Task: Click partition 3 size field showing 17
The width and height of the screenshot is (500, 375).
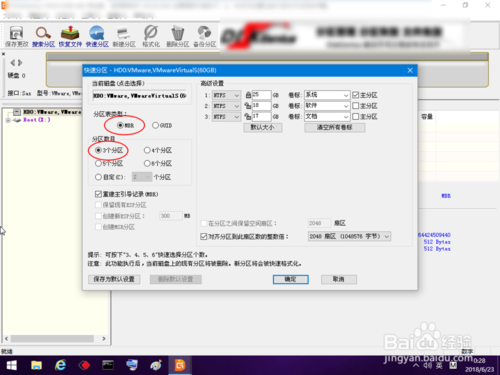Action: tap(261, 116)
